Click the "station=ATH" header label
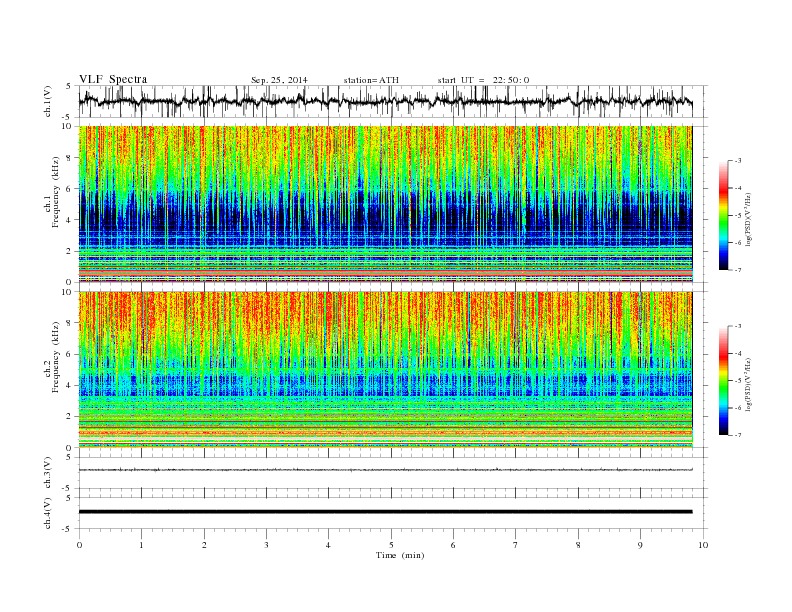The image size is (792, 612). [x=371, y=80]
